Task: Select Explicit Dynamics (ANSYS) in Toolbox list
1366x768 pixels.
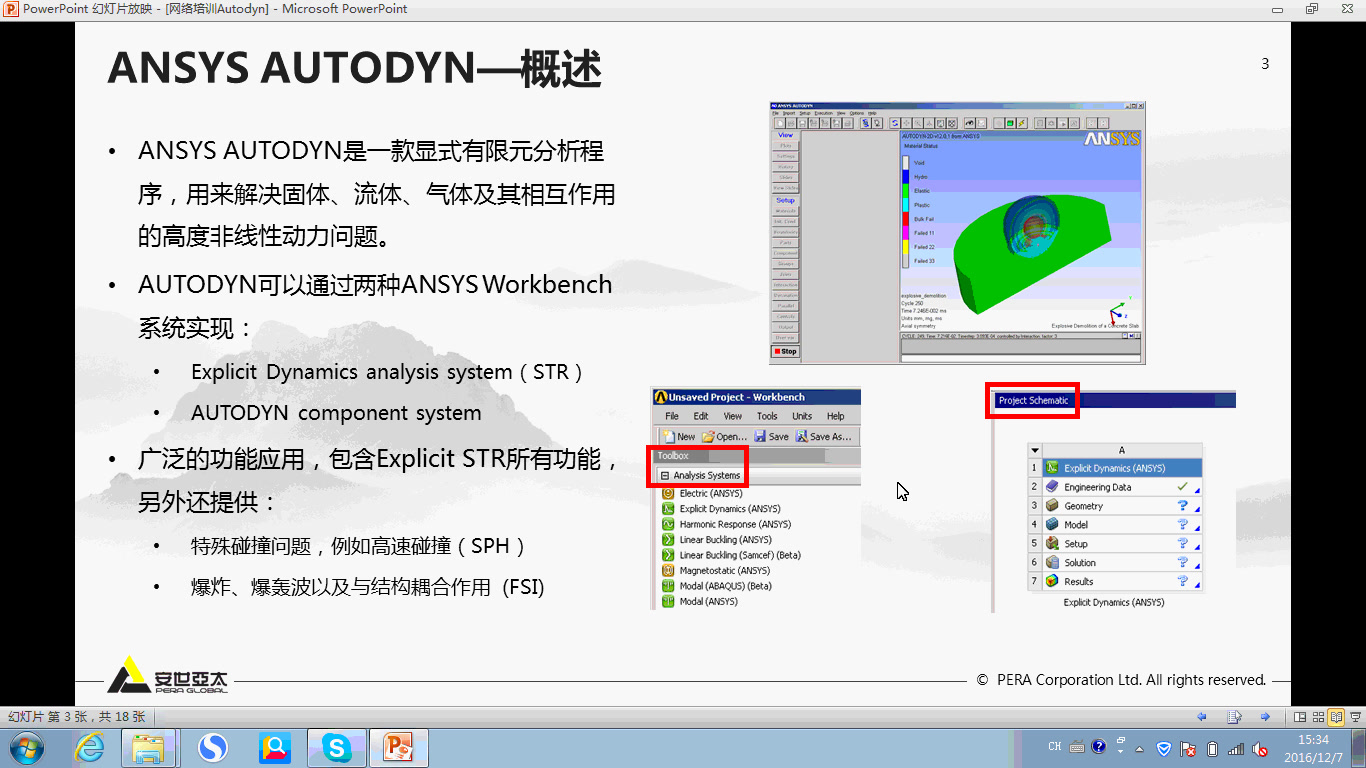Action: [x=721, y=509]
